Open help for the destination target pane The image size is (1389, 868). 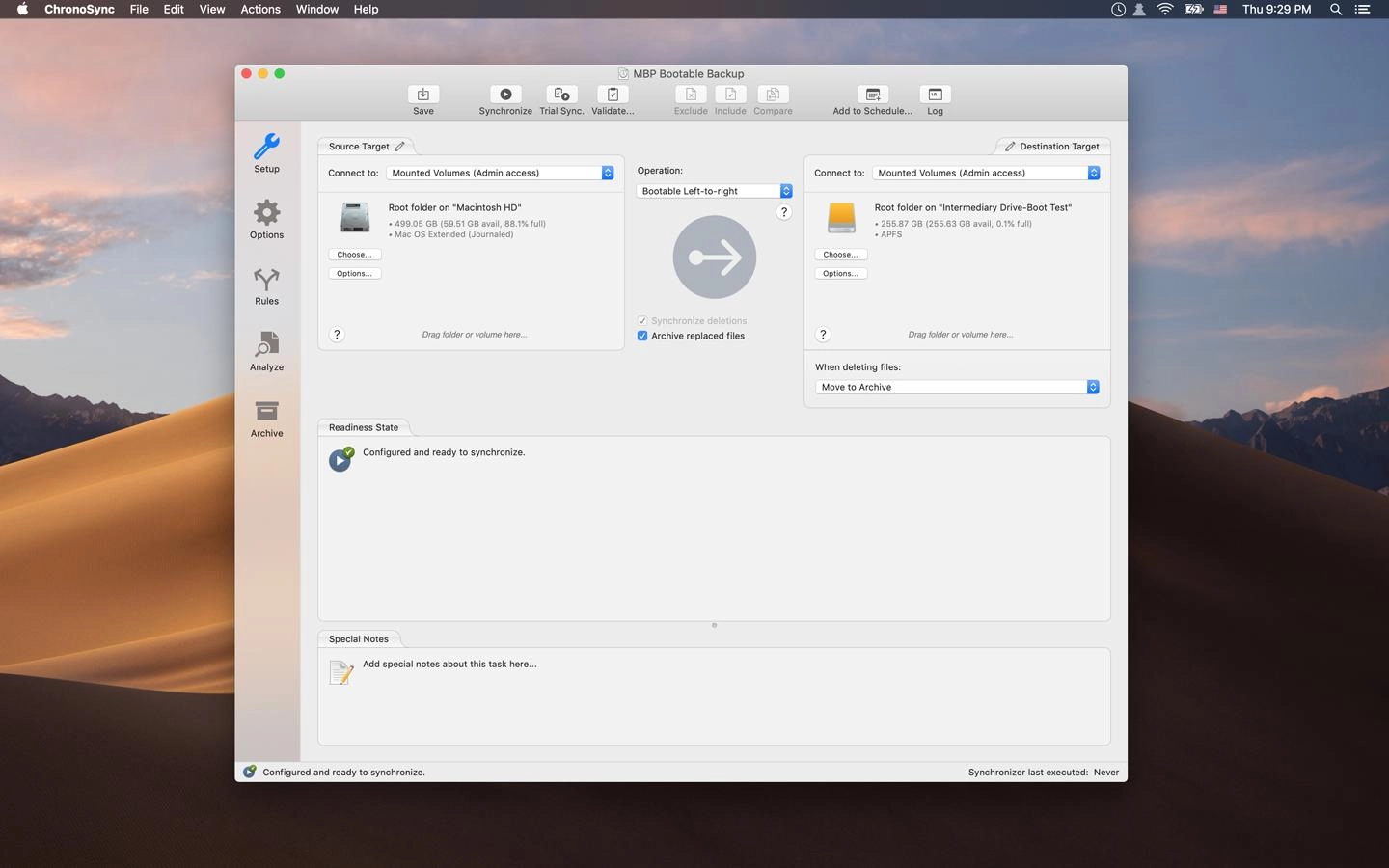(x=823, y=335)
